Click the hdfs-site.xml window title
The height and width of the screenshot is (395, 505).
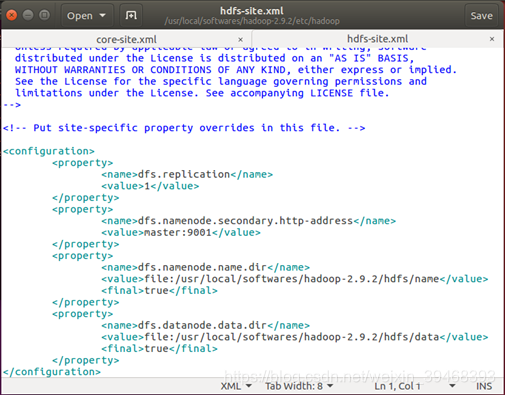[252, 11]
